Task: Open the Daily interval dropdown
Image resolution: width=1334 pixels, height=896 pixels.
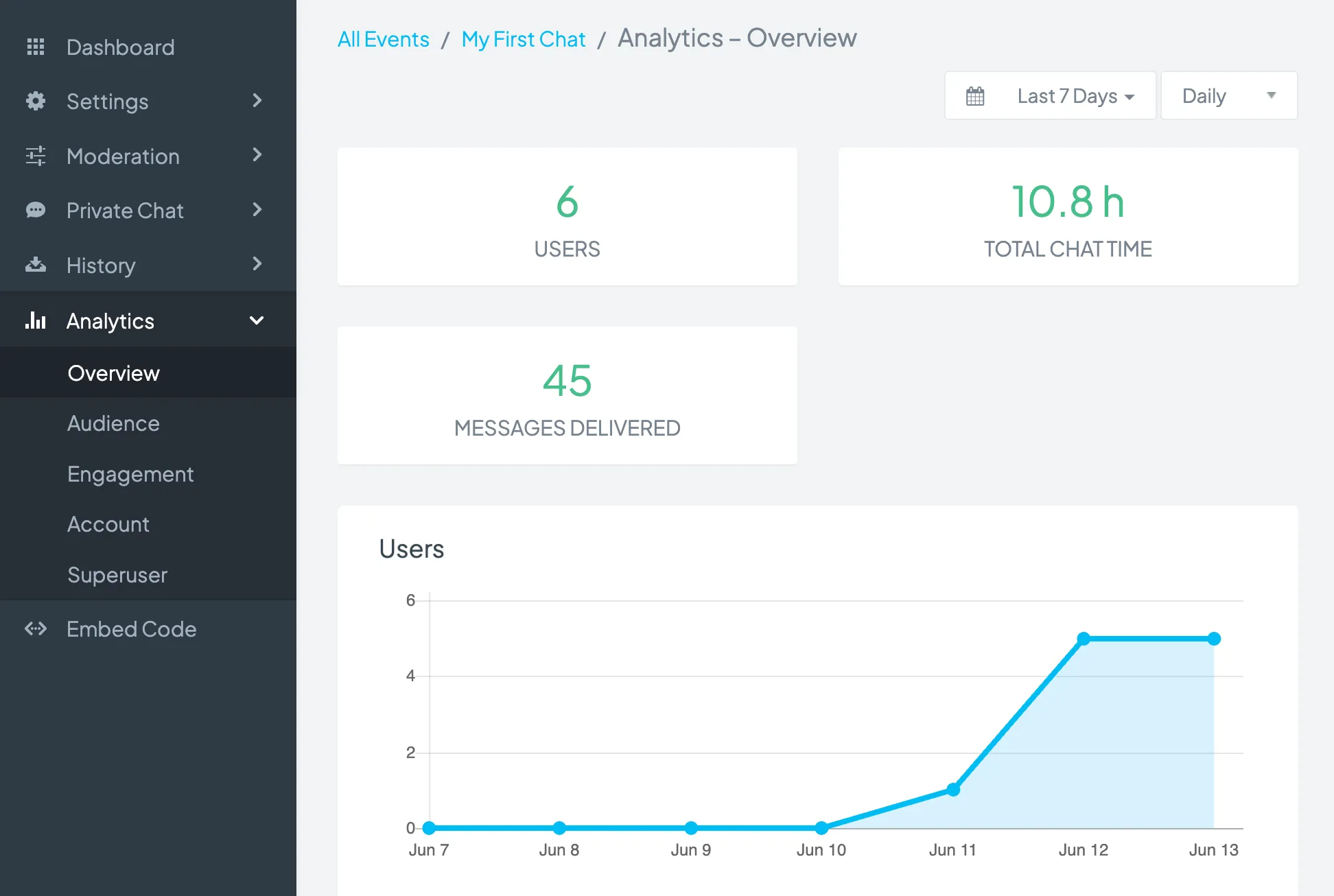Action: [x=1229, y=95]
